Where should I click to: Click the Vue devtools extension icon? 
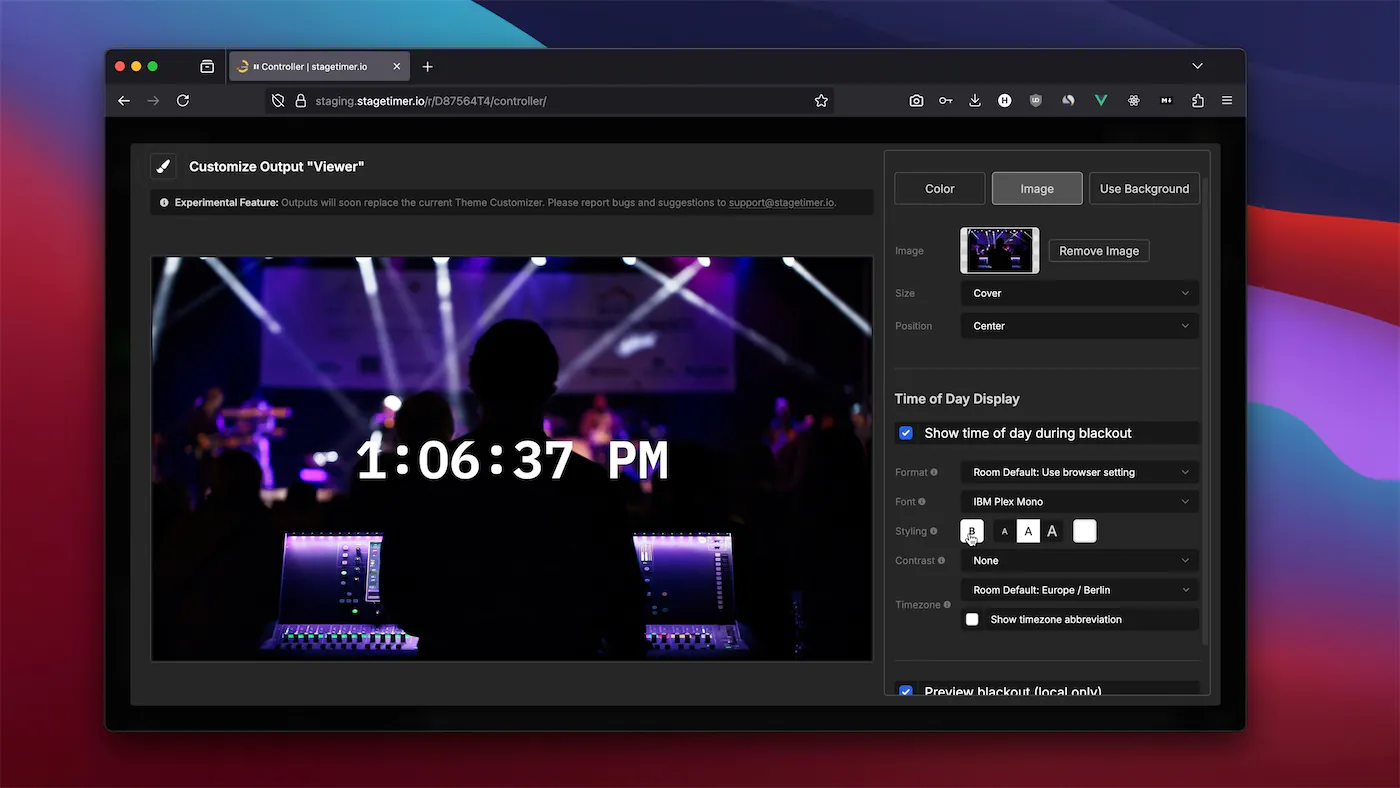(x=1101, y=101)
